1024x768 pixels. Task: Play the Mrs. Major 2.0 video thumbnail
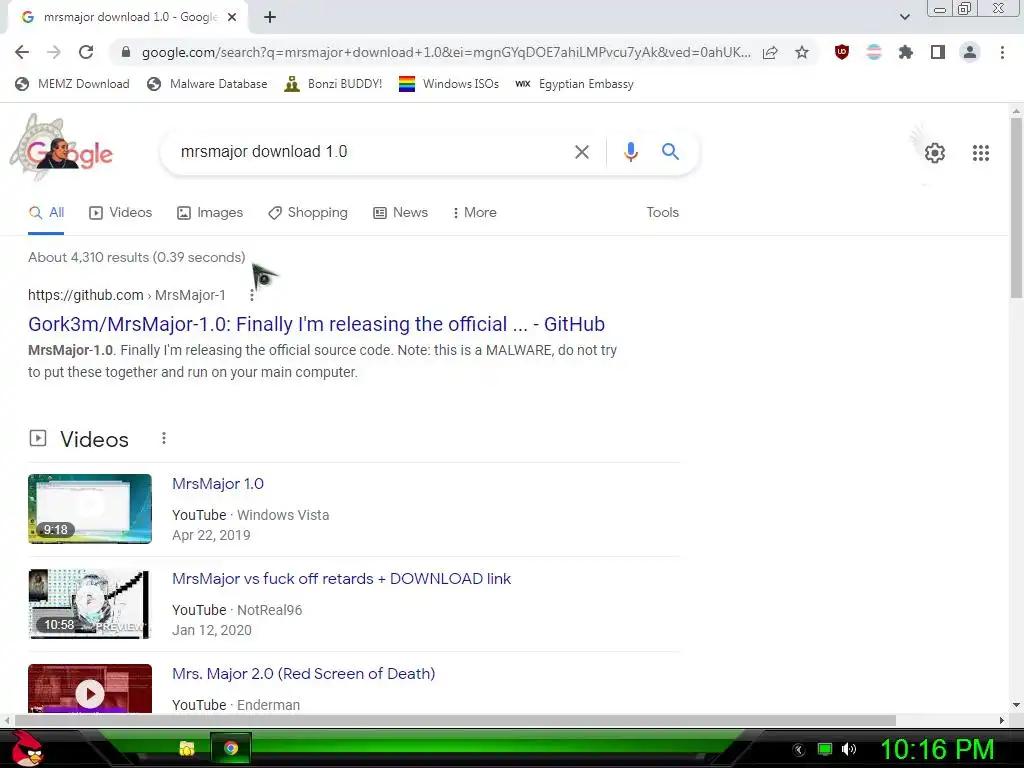click(90, 688)
